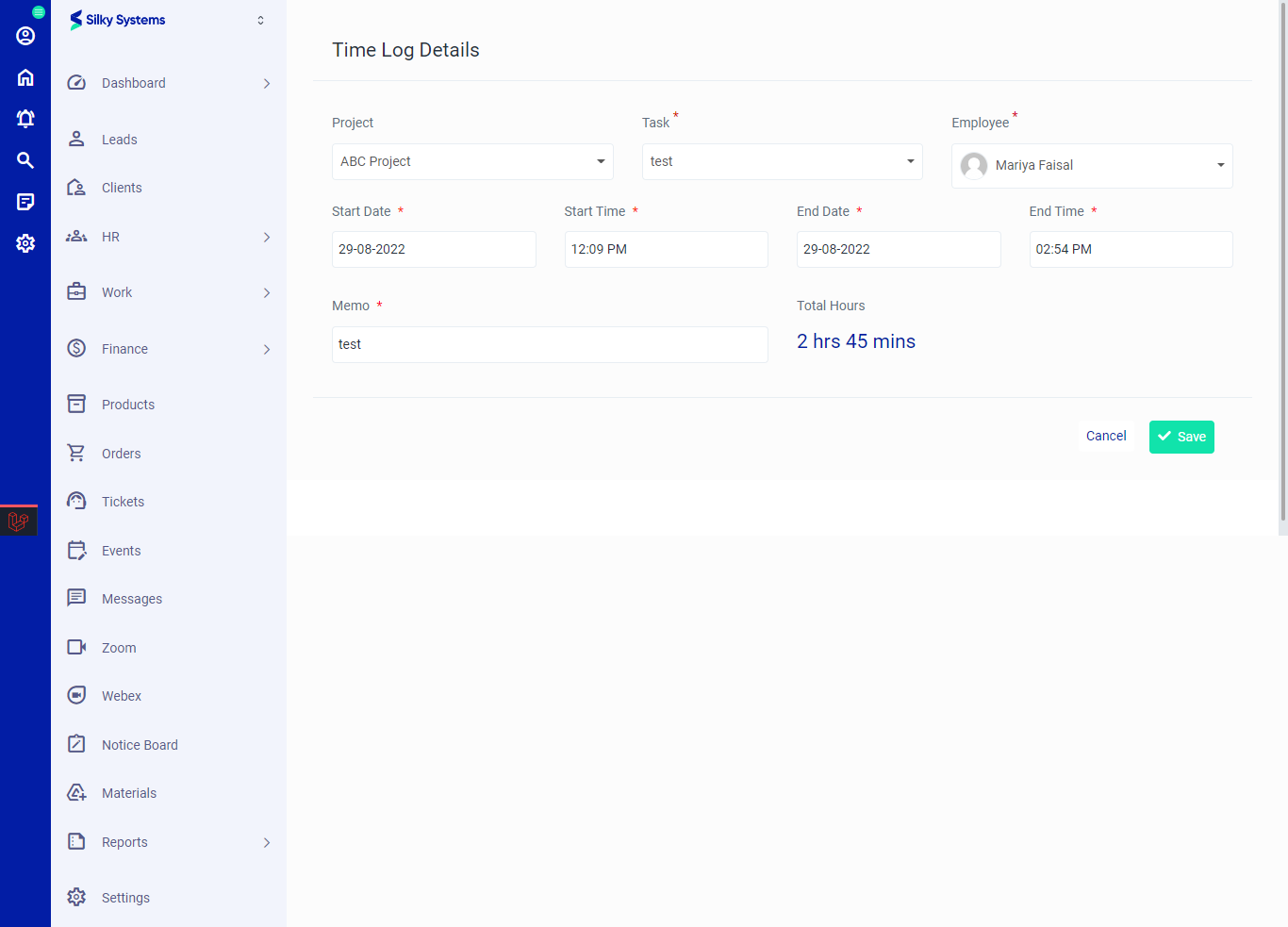Screen dimensions: 1288x927
Task: Click the notification bell icon
Action: [x=25, y=119]
